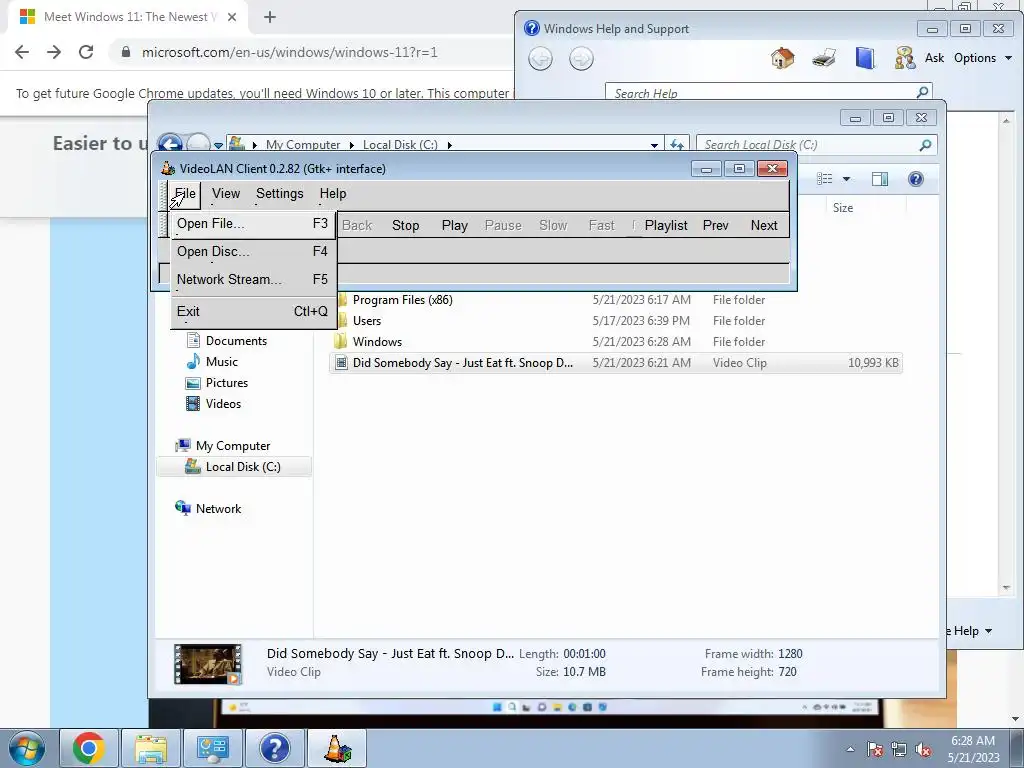Viewport: 1024px width, 768px height.
Task: Select the Windows folder row
Action: coord(616,342)
